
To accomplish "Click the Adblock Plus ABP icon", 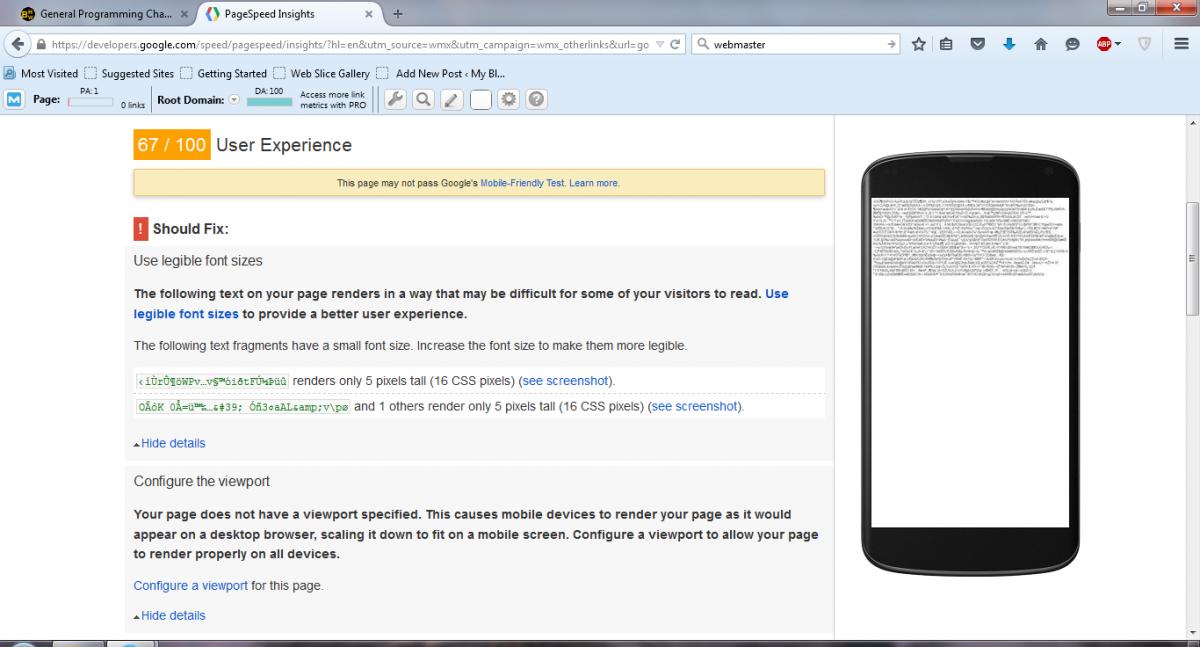I will tap(1103, 45).
